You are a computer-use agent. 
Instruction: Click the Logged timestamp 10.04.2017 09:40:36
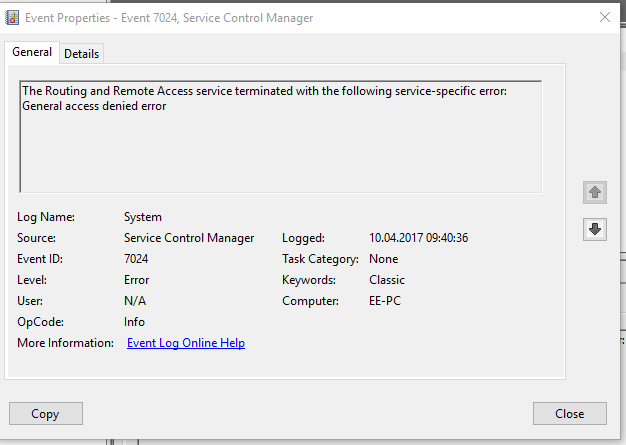[419, 238]
